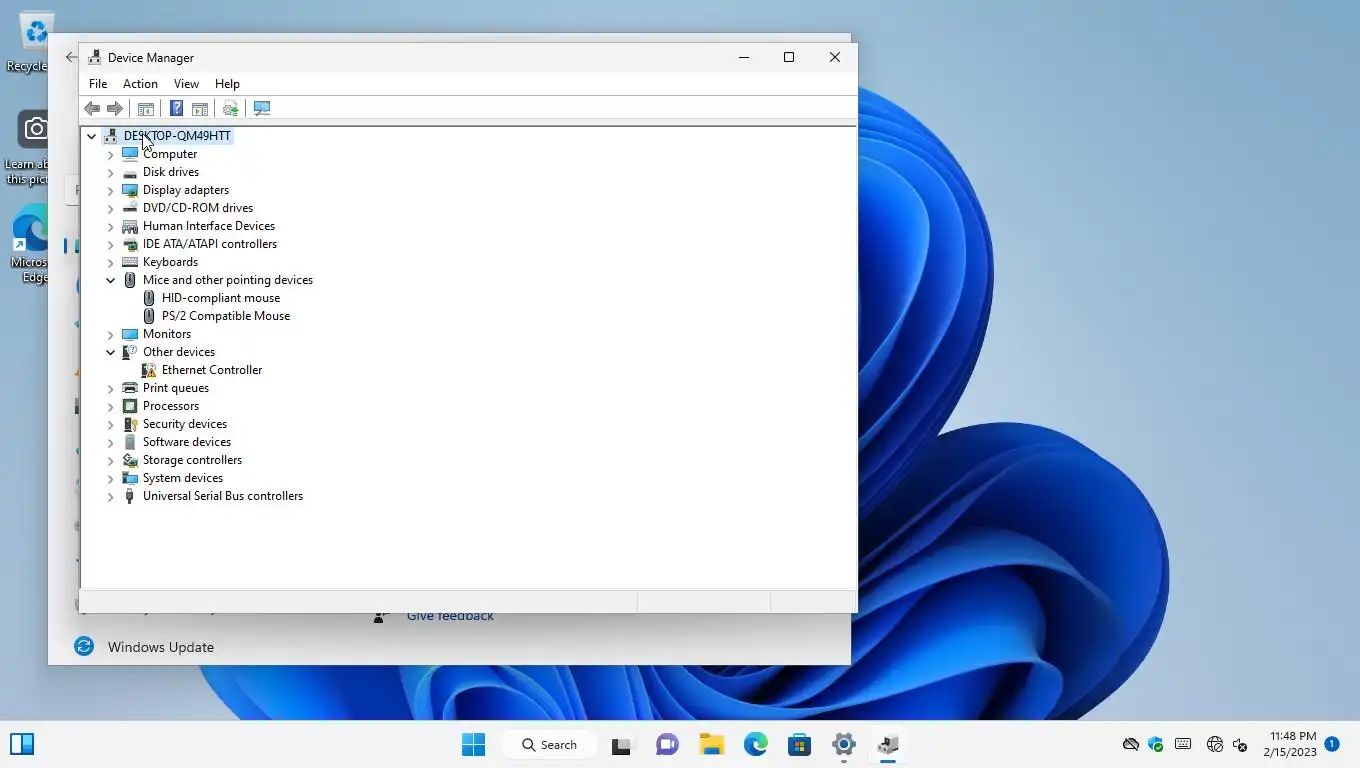Image resolution: width=1360 pixels, height=768 pixels.
Task: Click the Update device driver toolbar icon
Action: click(x=231, y=109)
